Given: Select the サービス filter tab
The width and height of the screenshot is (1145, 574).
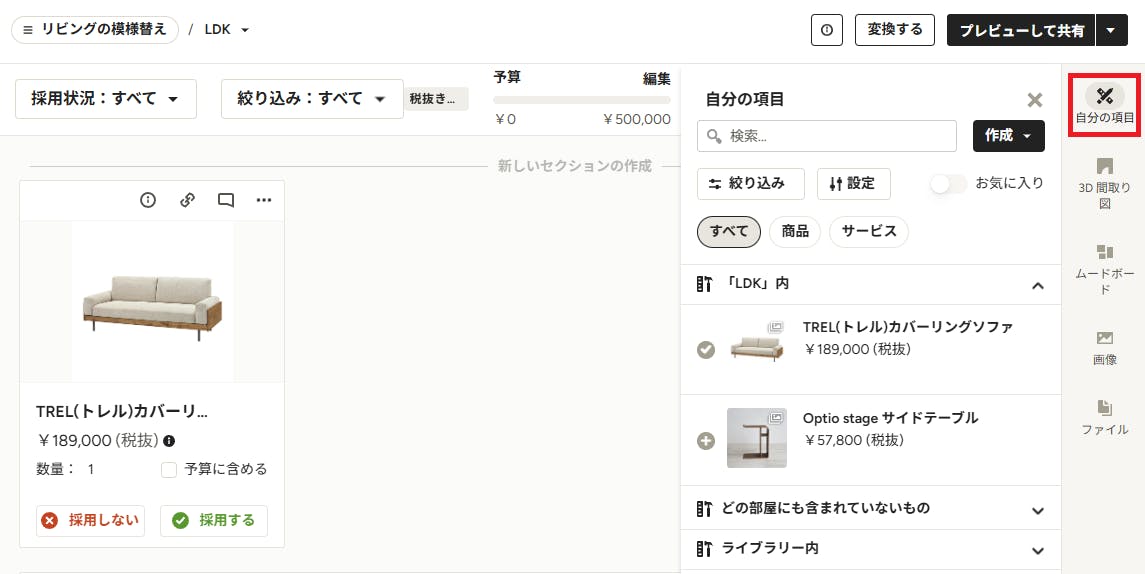Looking at the screenshot, I should click(868, 232).
